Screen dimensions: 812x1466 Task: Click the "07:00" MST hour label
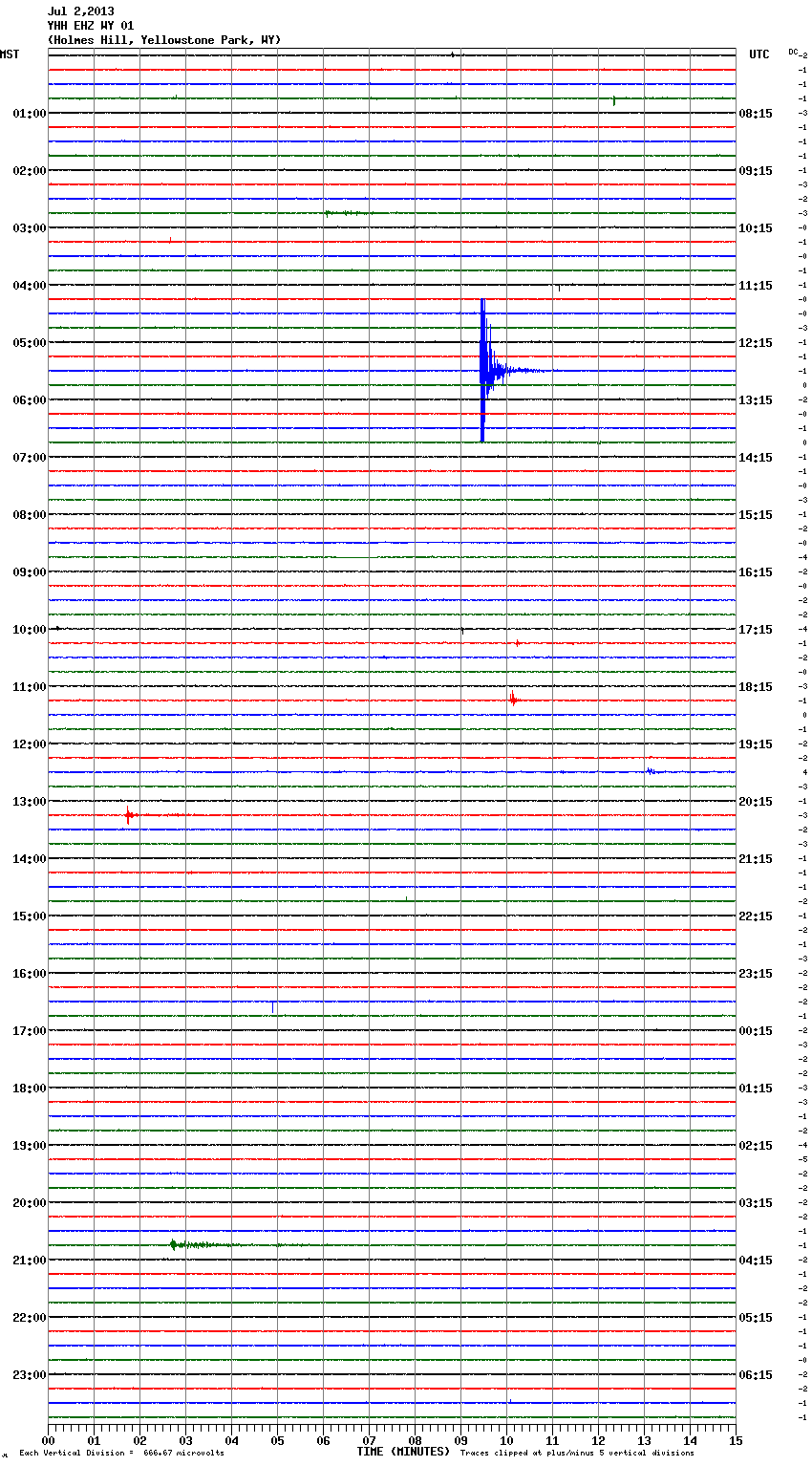tap(30, 458)
